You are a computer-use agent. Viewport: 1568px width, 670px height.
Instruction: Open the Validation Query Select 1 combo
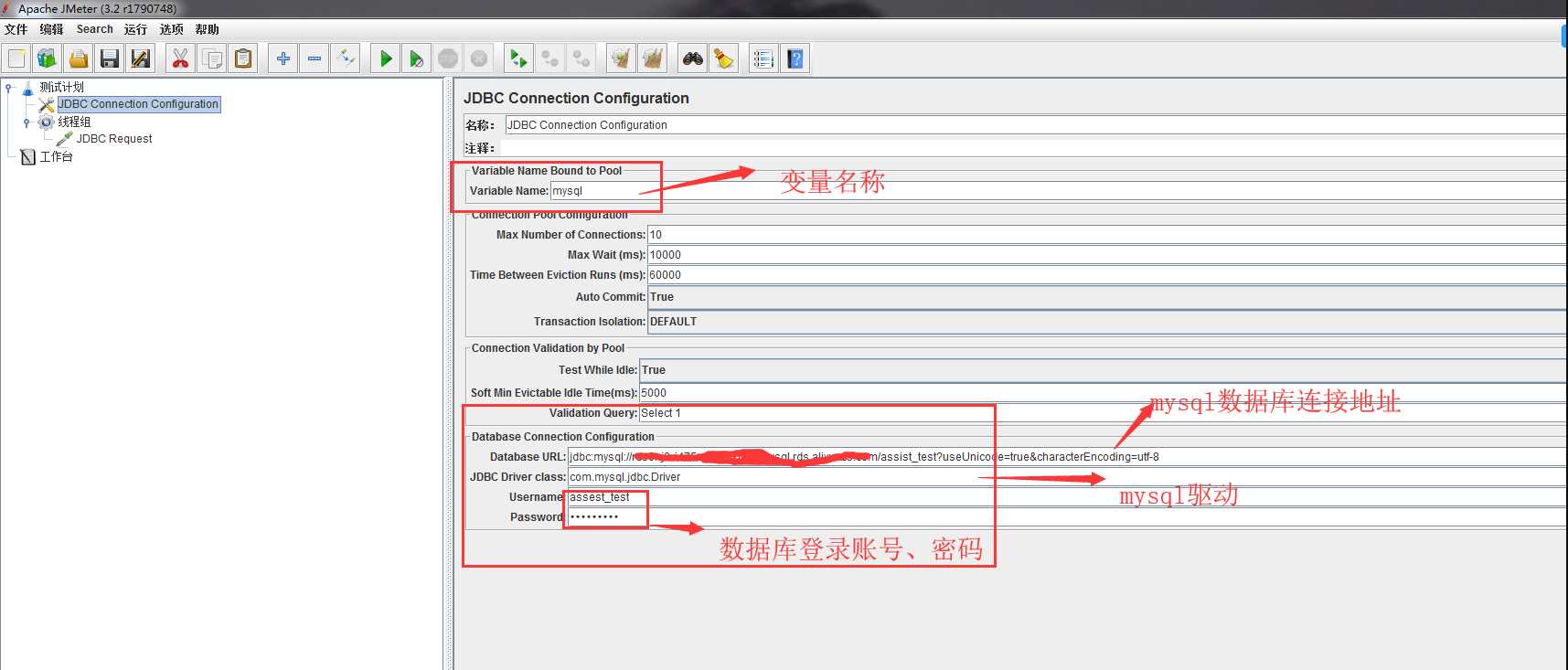click(1103, 413)
